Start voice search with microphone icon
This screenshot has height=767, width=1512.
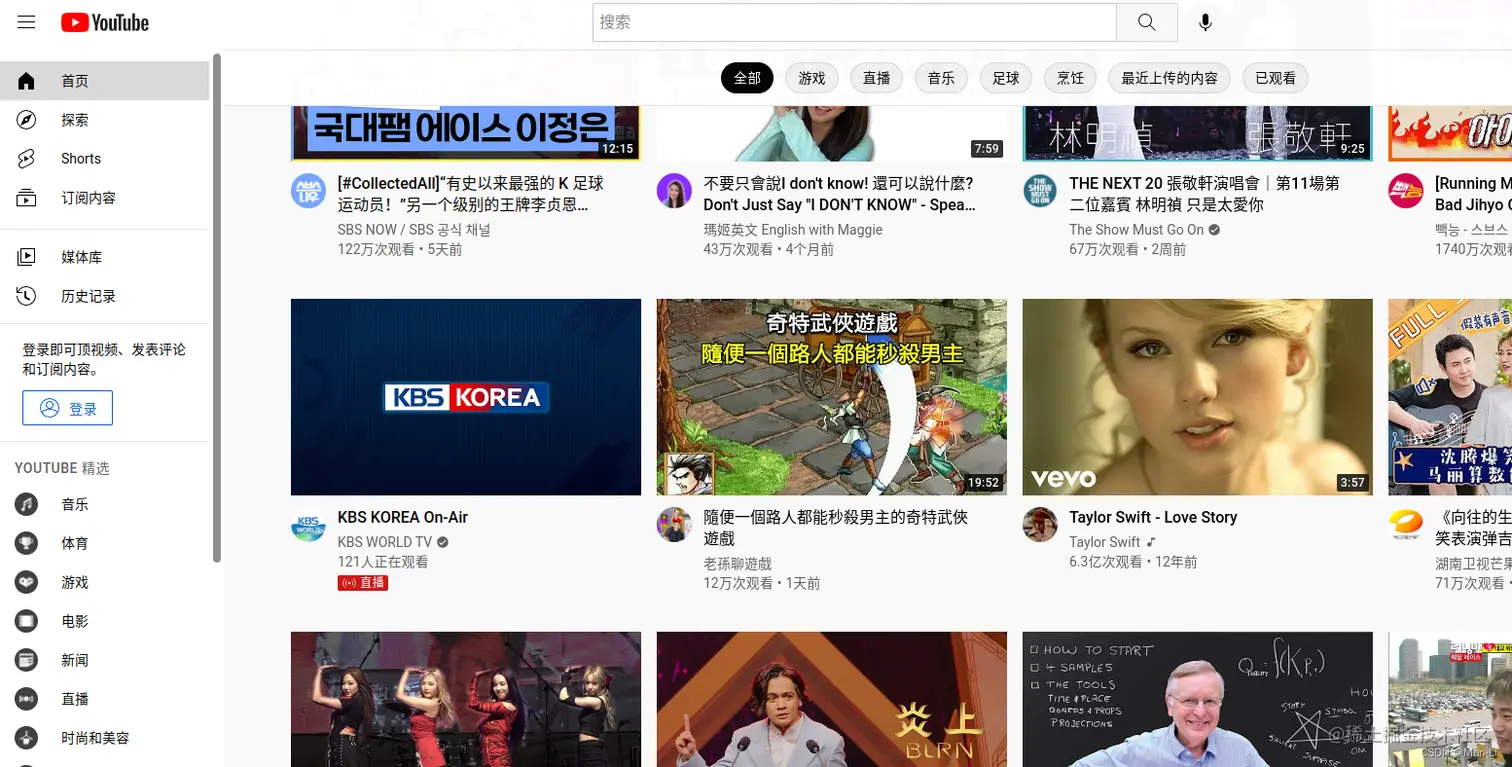(1205, 22)
